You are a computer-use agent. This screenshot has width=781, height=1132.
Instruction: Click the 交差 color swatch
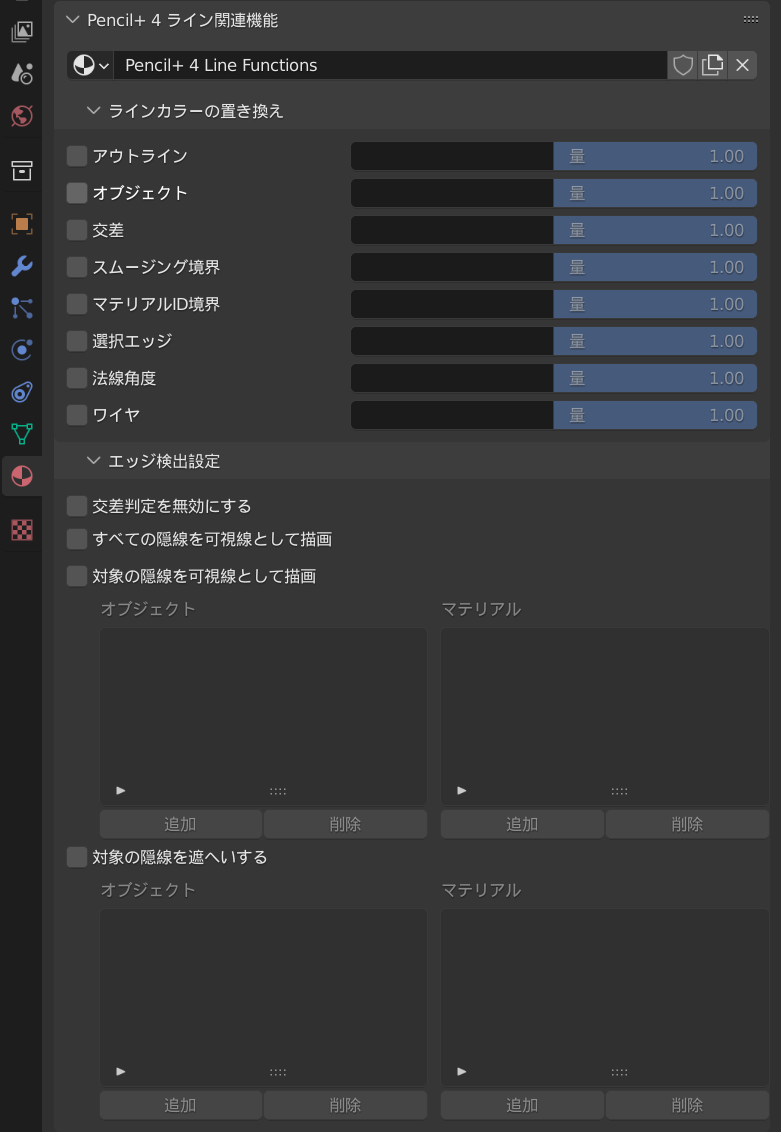pyautogui.click(x=452, y=230)
